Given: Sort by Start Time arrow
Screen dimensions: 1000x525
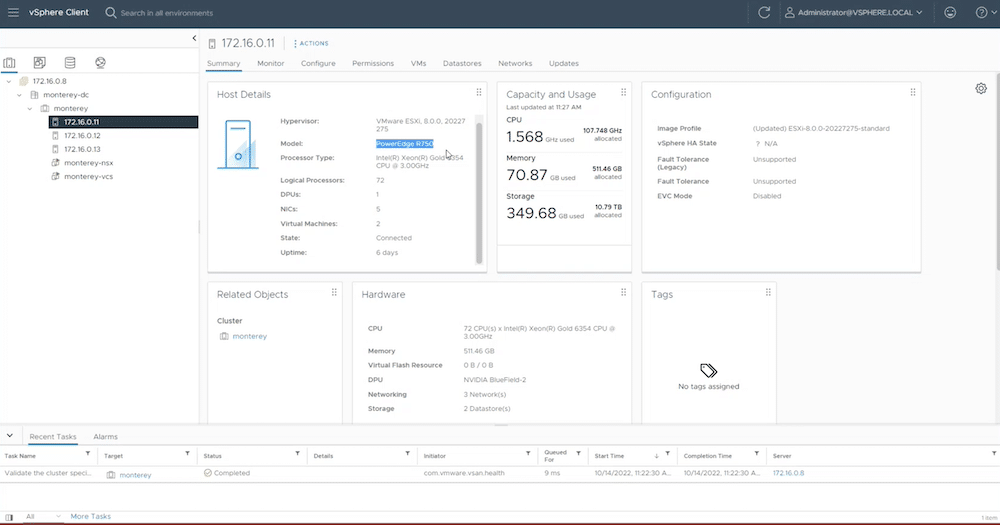Looking at the screenshot, I should [x=656, y=455].
